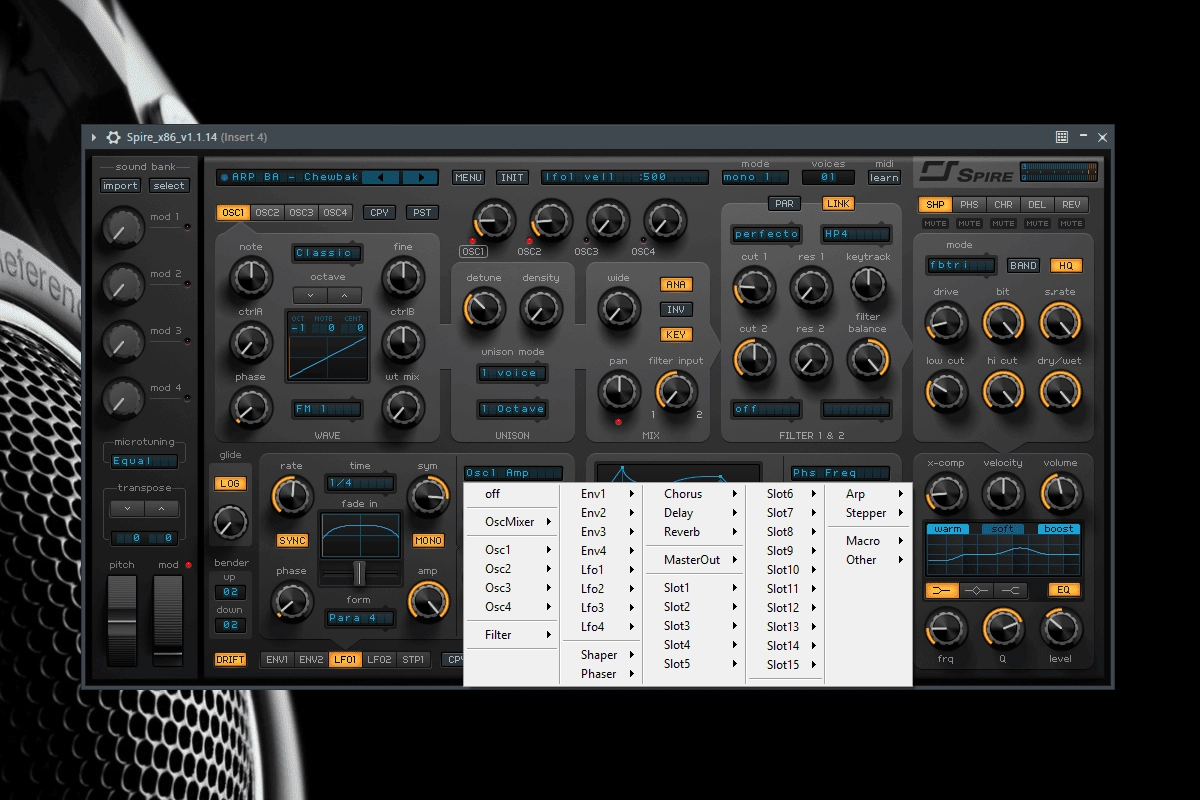Toggle the INV invert button
The image size is (1200, 800).
click(x=677, y=310)
